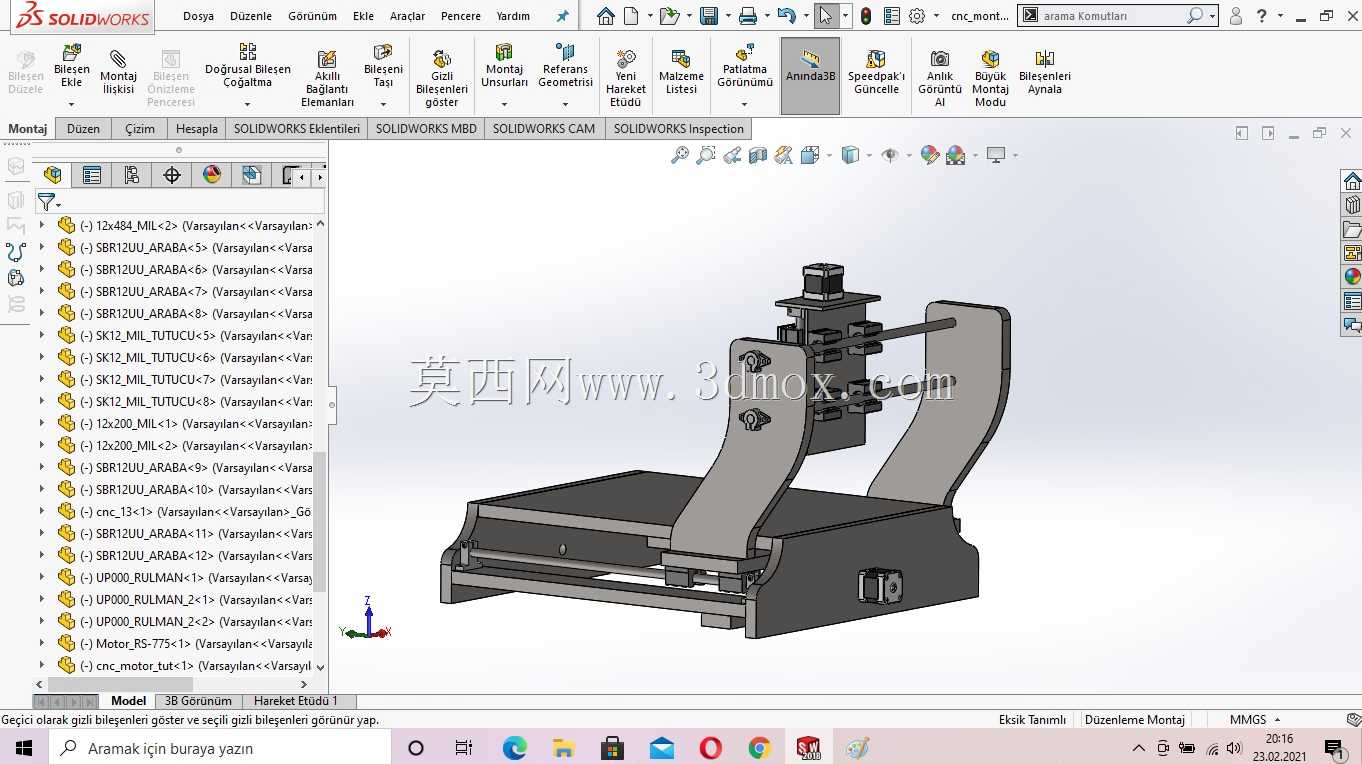The height and width of the screenshot is (764, 1362).
Task: Select cnc_13<1> in the tree
Action: [x=184, y=511]
